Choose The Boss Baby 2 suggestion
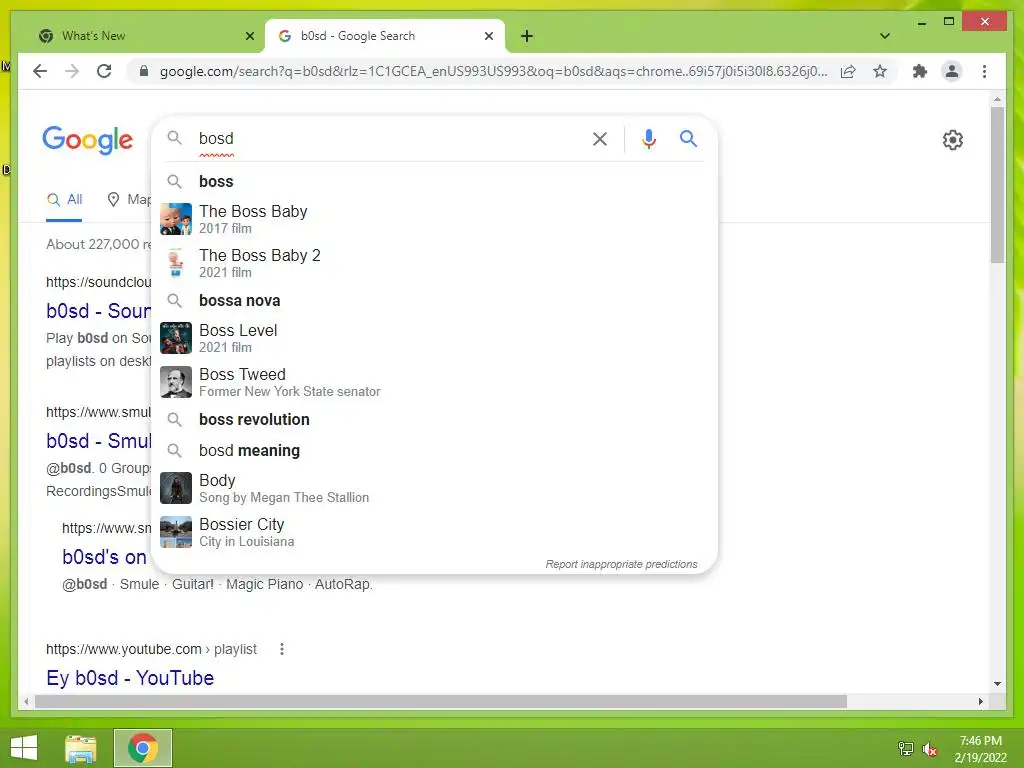 [434, 263]
